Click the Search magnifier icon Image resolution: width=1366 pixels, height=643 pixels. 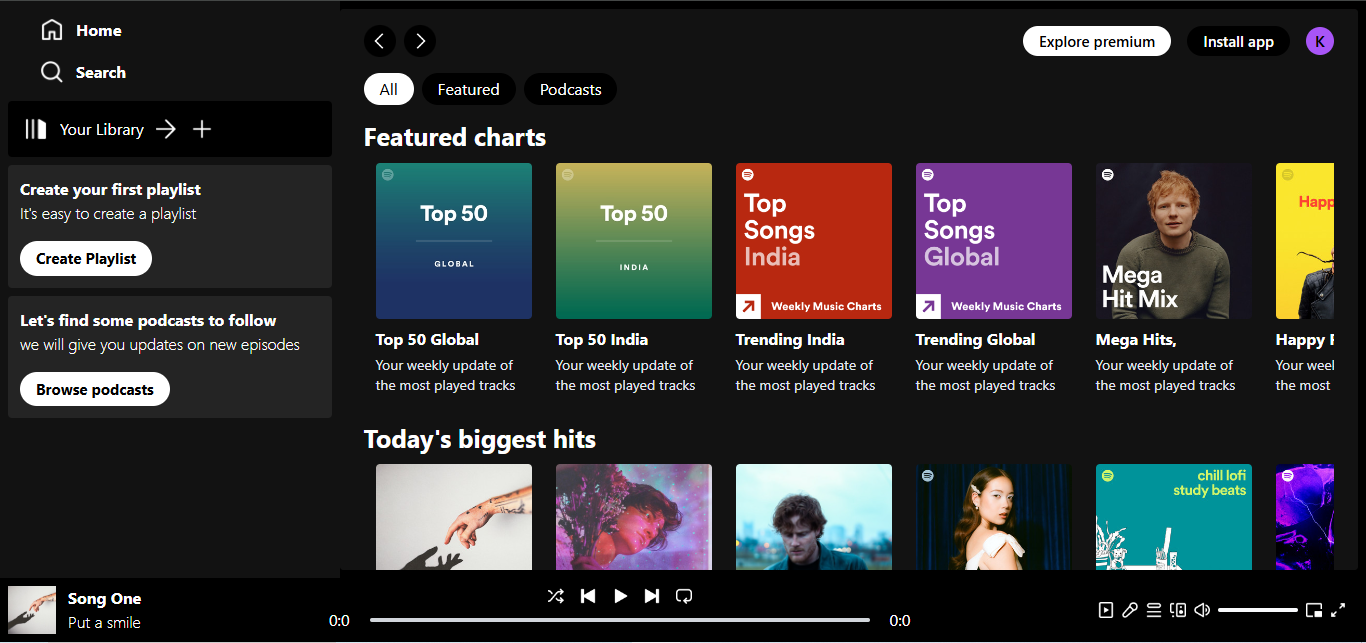coord(52,72)
